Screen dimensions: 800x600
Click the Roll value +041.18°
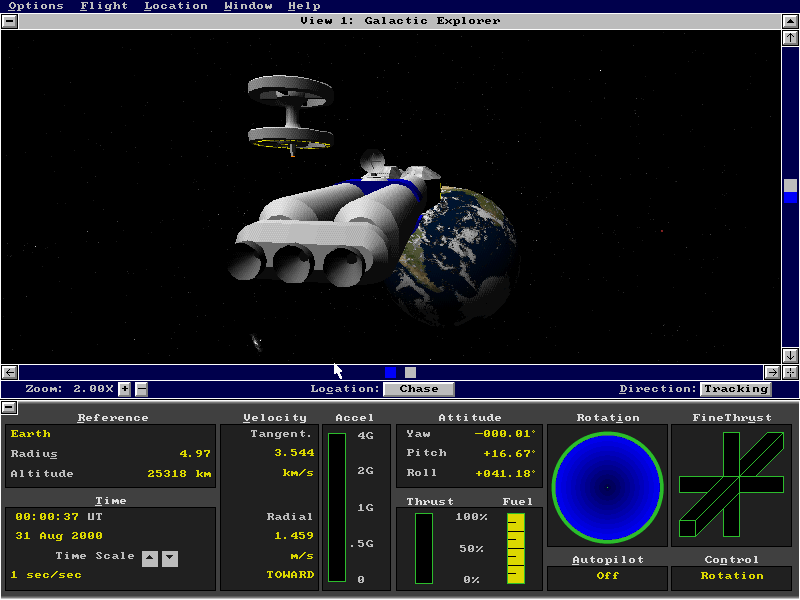[x=505, y=473]
